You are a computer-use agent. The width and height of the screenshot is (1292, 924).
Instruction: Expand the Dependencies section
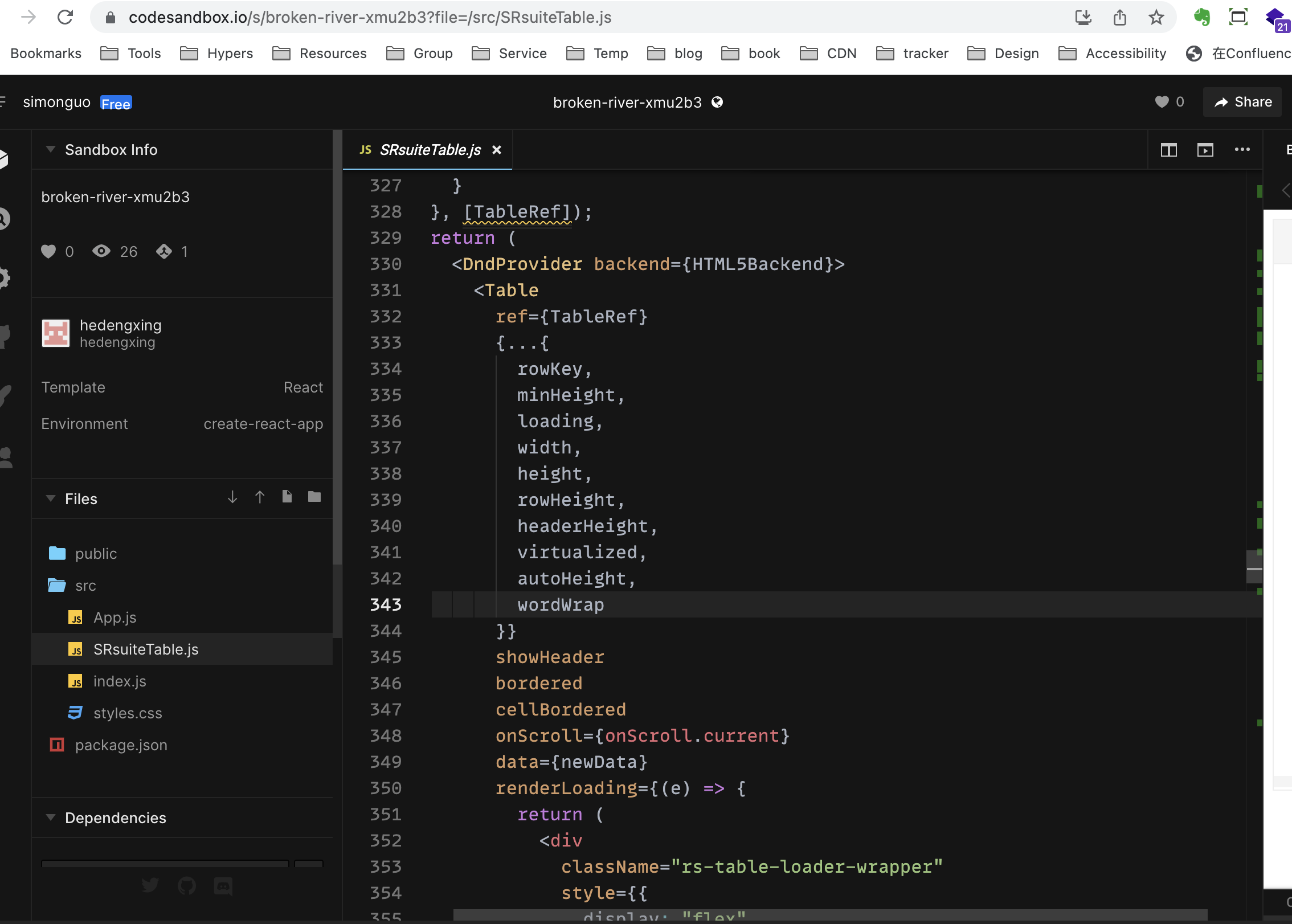(x=50, y=818)
